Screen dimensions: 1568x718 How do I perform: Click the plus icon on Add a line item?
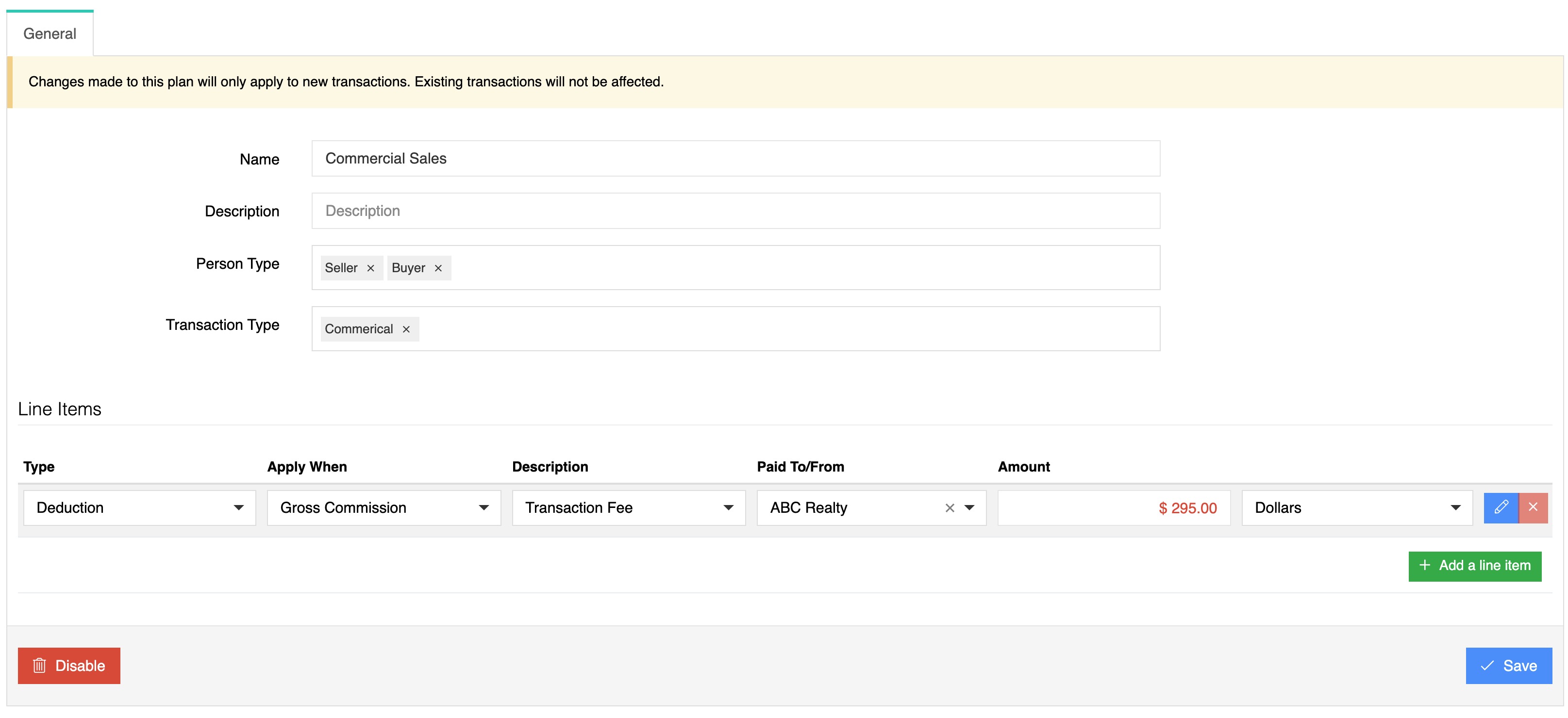[x=1424, y=565]
